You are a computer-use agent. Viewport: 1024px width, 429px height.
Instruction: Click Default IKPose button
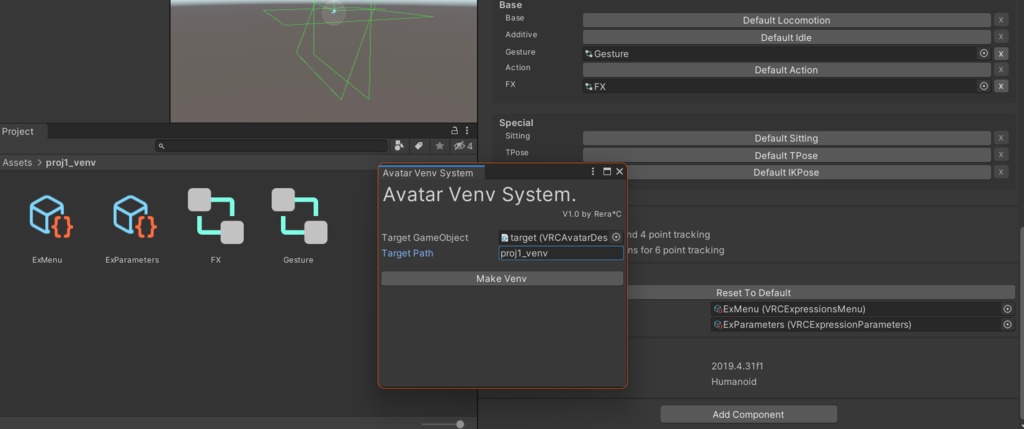tap(786, 172)
